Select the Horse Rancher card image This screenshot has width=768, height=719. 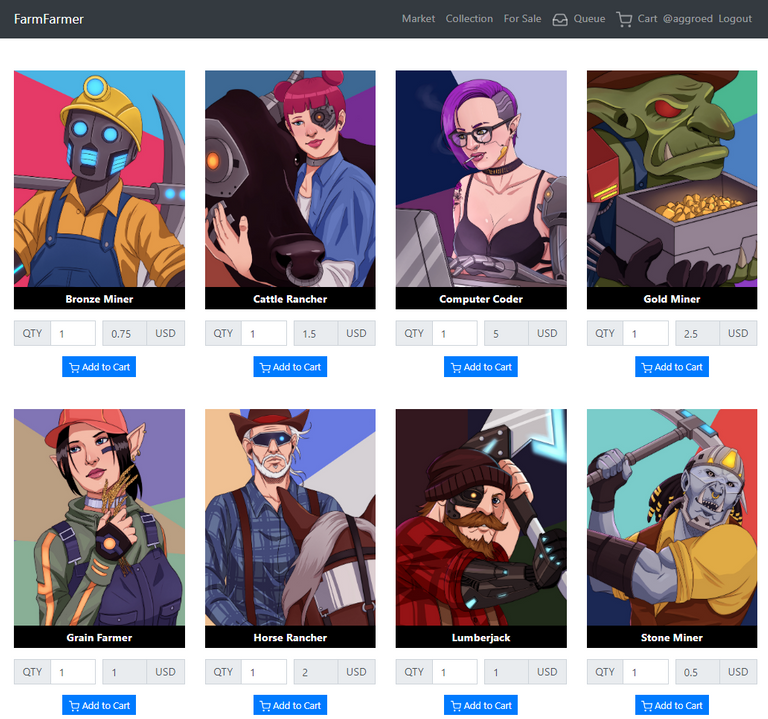point(290,517)
